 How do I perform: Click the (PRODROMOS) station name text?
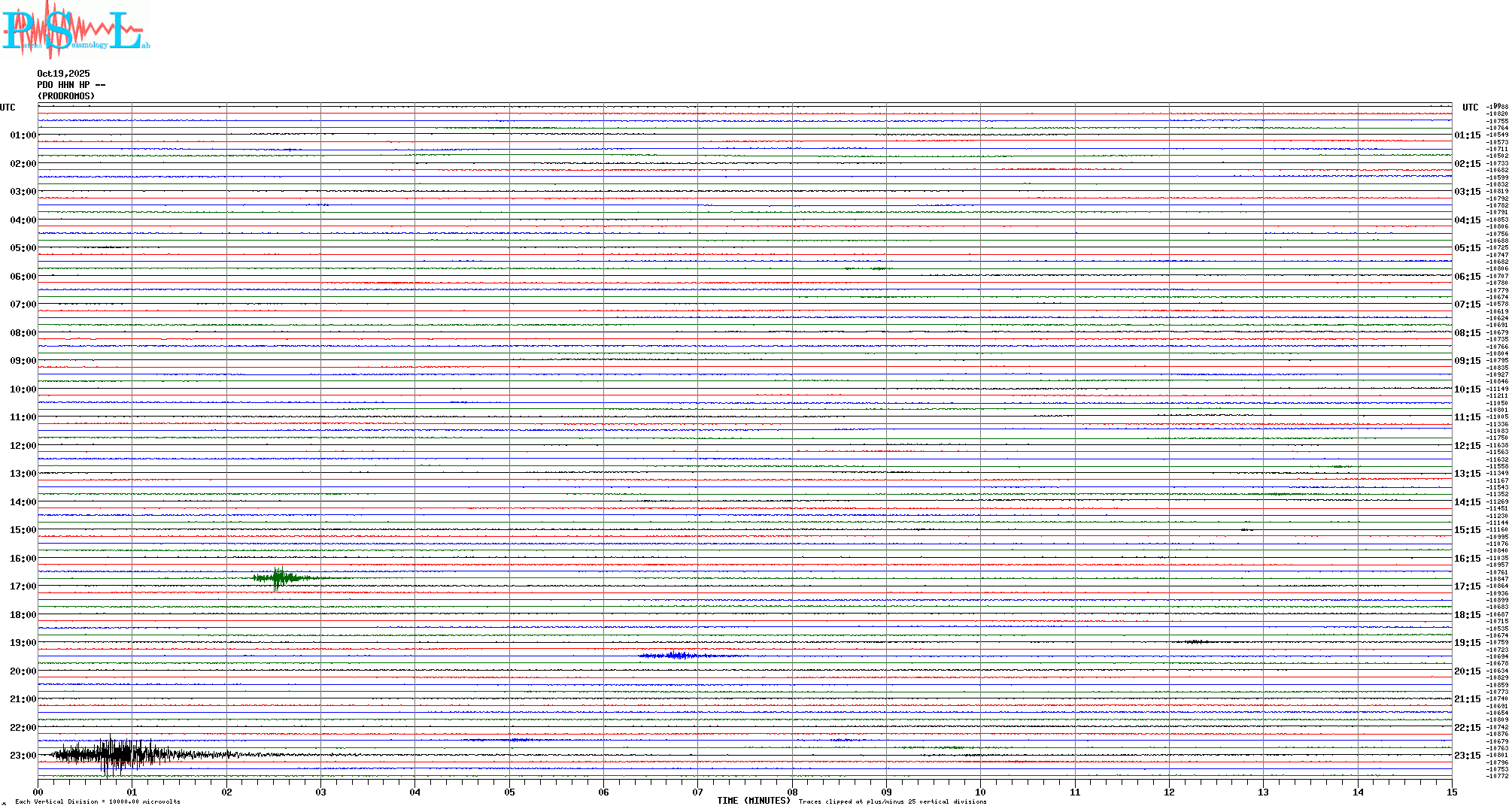66,96
